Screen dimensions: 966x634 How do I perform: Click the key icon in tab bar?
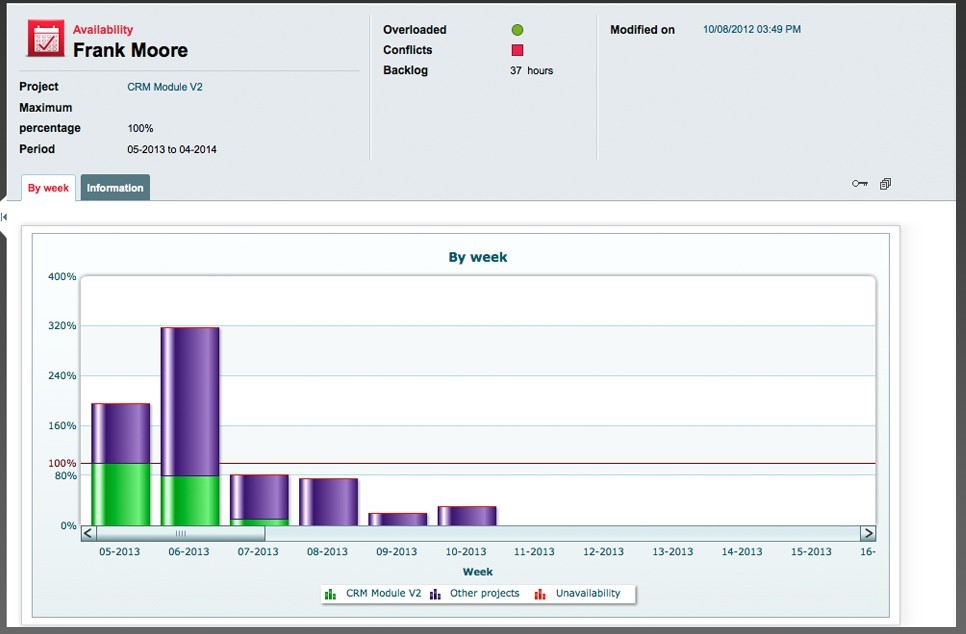[x=859, y=184]
